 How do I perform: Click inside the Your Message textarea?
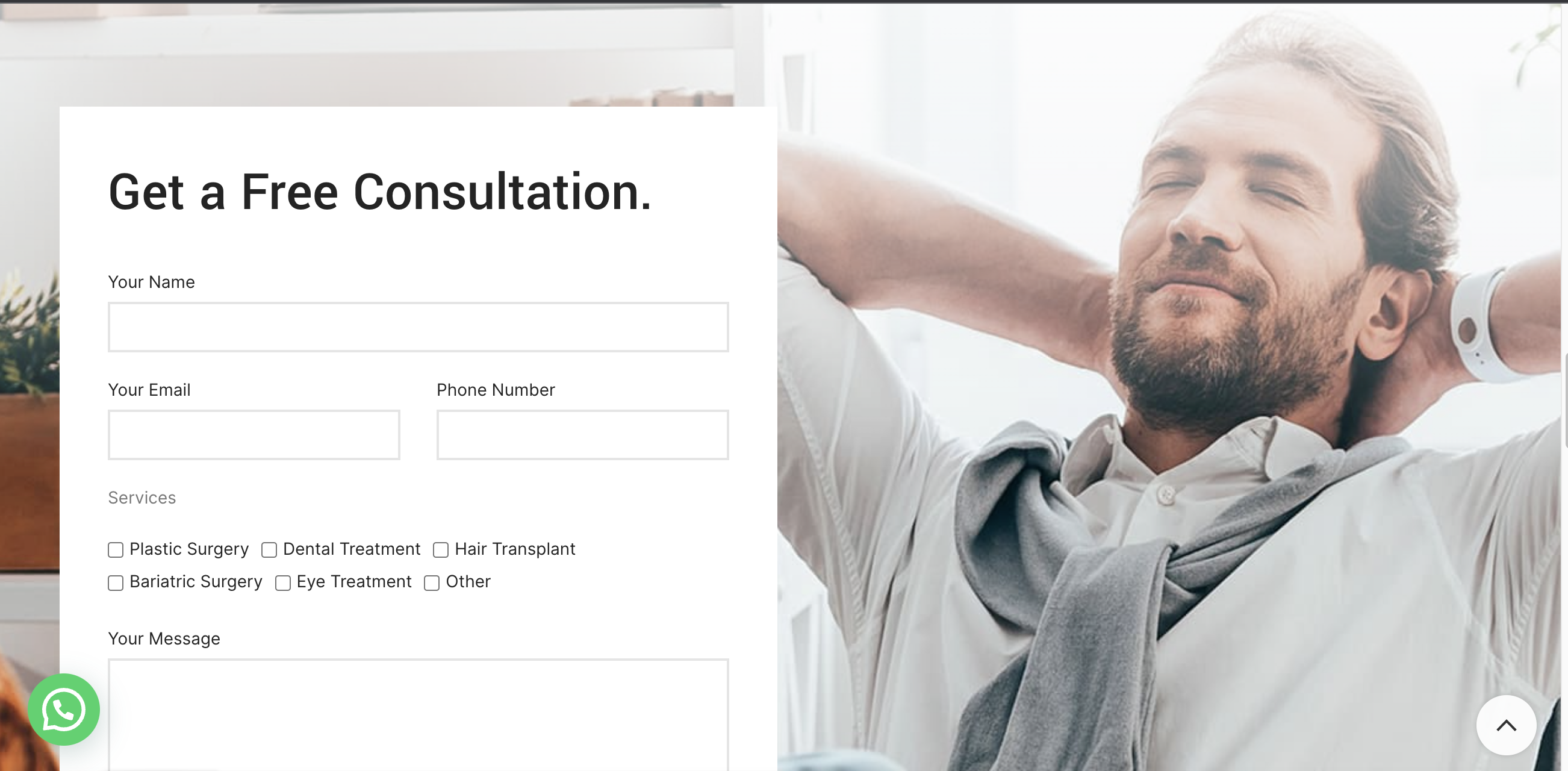pyautogui.click(x=418, y=715)
